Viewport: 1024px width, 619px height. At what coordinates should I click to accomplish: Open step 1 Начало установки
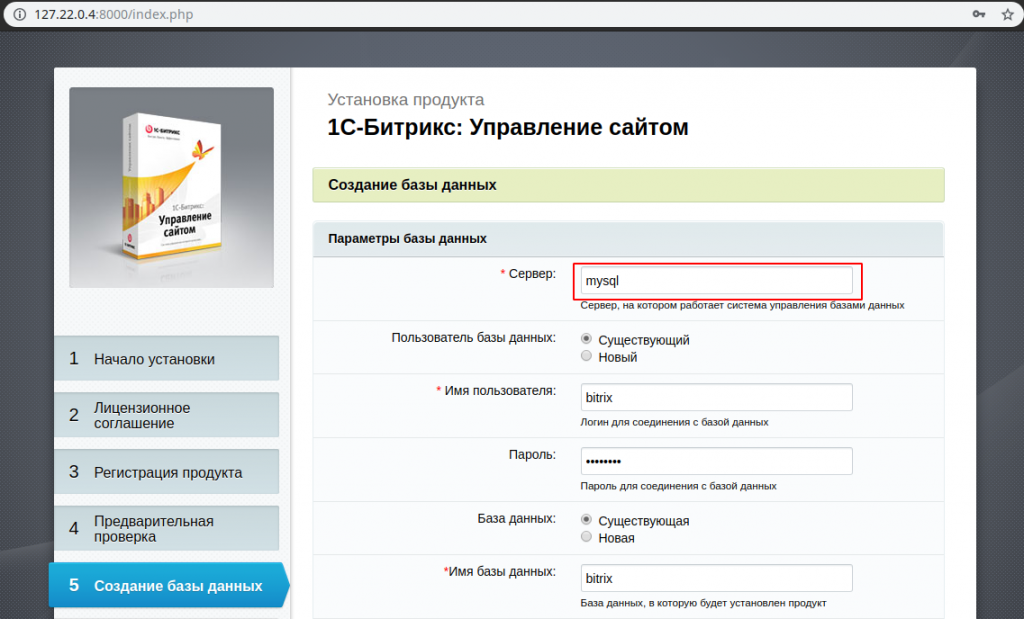(x=167, y=358)
